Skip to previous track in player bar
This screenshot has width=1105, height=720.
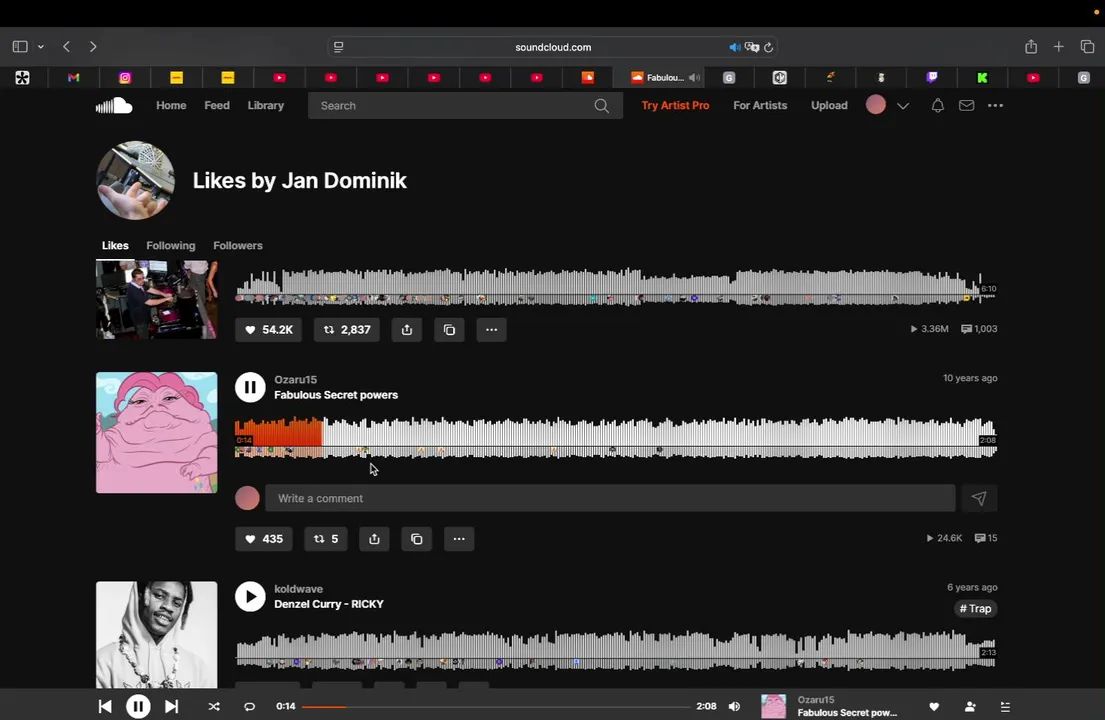[x=105, y=706]
